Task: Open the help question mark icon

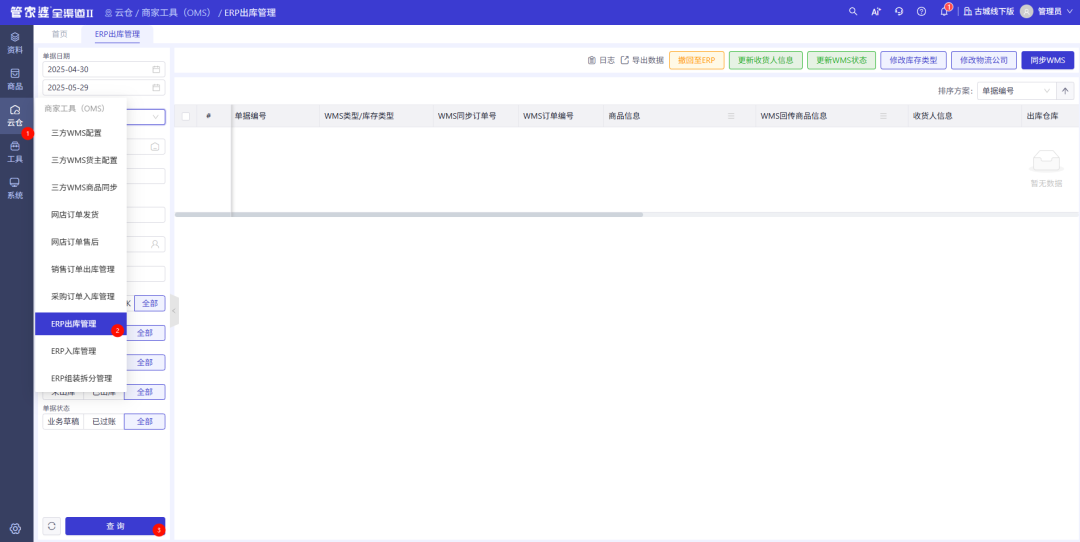Action: click(x=921, y=11)
